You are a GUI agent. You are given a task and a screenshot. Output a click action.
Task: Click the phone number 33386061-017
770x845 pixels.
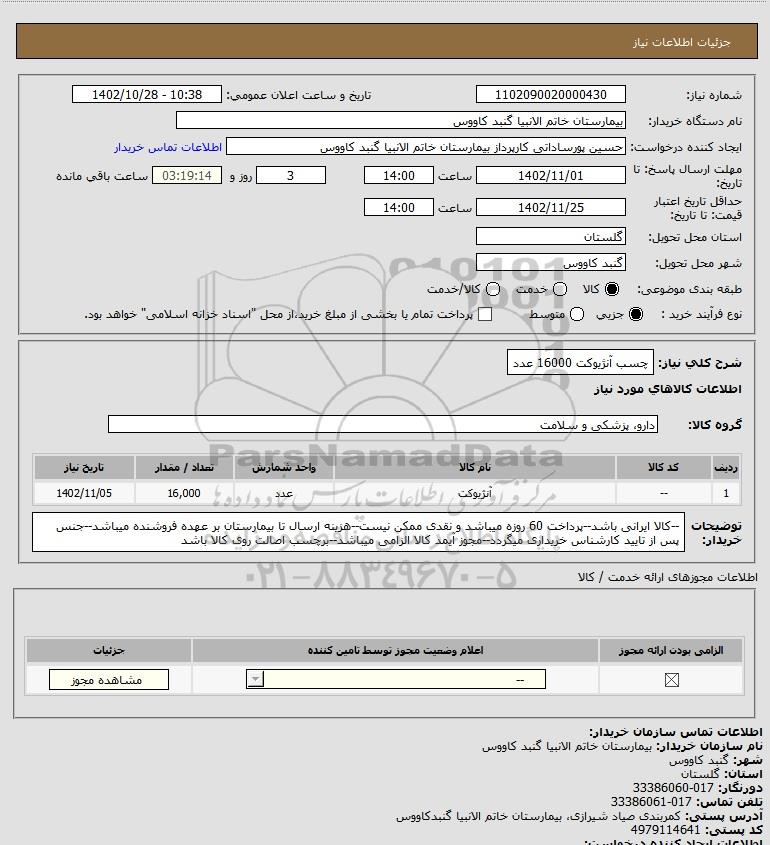click(651, 802)
